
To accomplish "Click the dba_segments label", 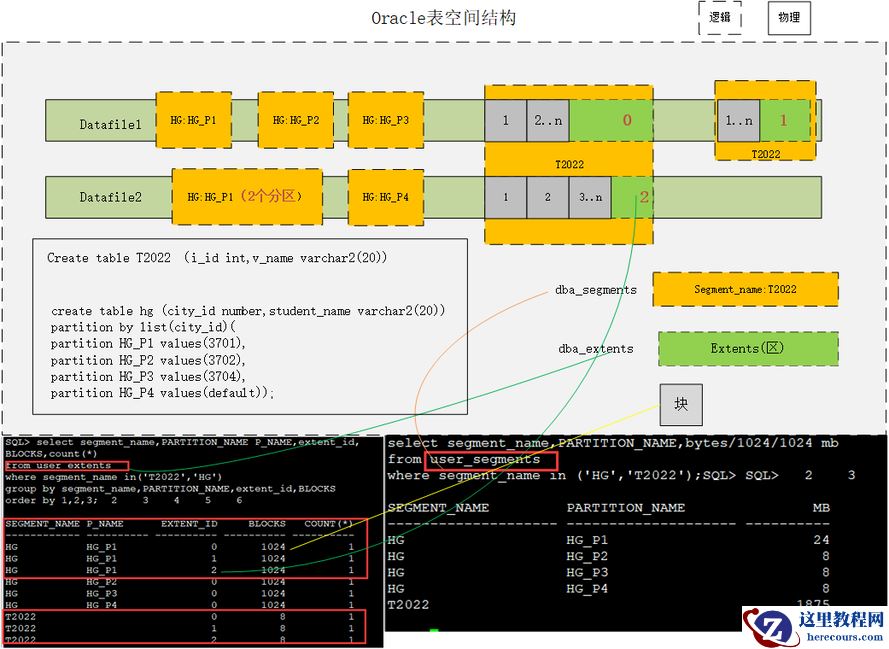I will [x=596, y=290].
